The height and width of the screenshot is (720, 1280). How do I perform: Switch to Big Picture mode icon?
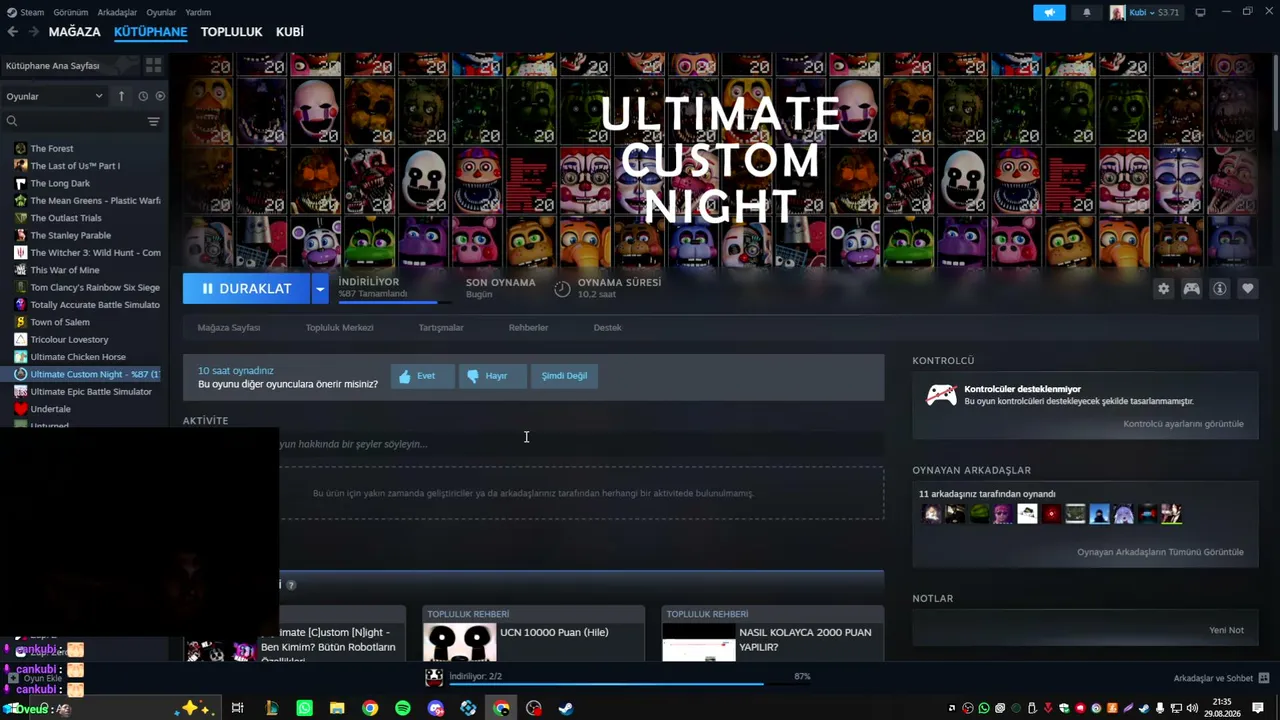pos(1200,12)
